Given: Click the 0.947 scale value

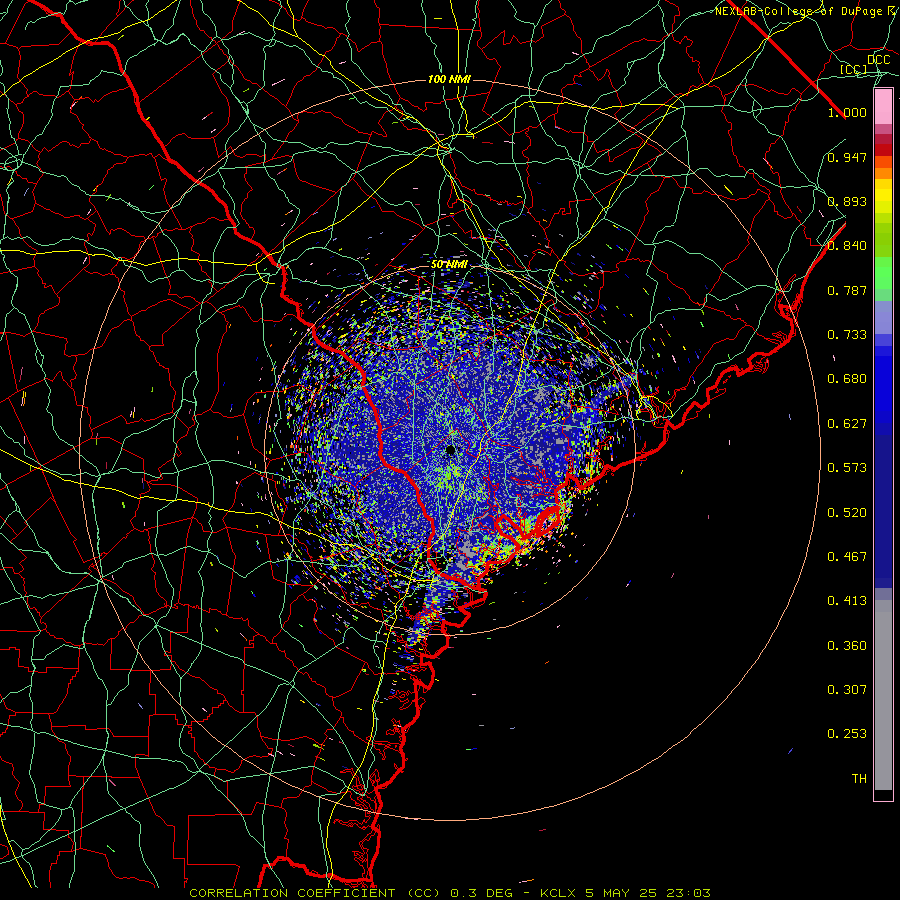Looking at the screenshot, I should [847, 157].
